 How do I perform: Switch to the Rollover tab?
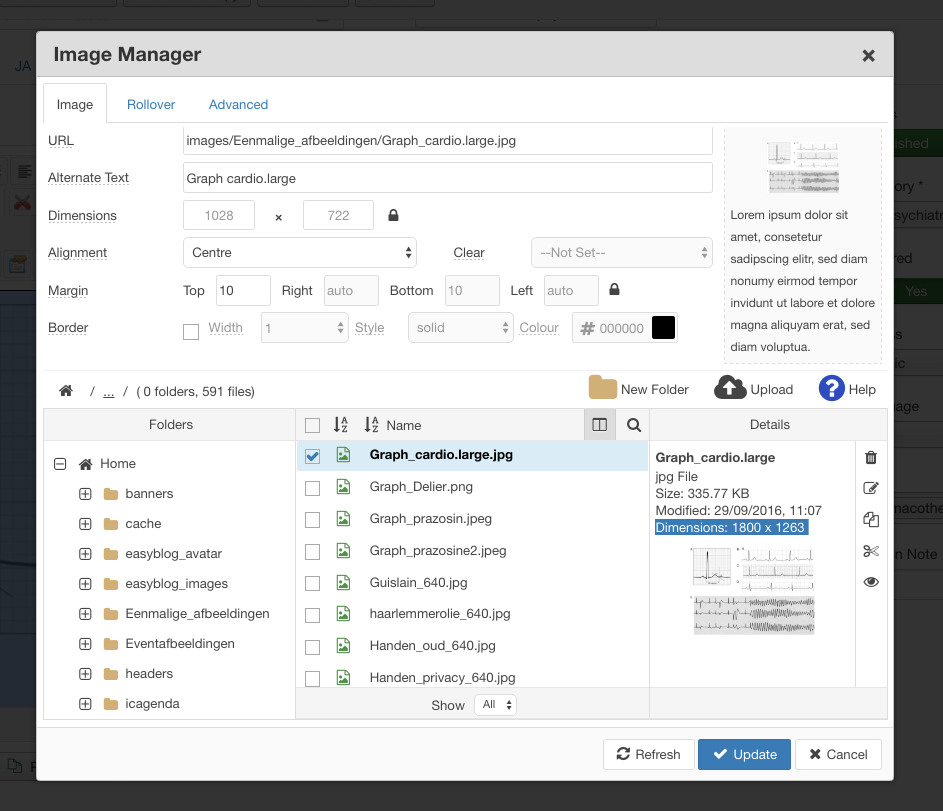pos(151,104)
